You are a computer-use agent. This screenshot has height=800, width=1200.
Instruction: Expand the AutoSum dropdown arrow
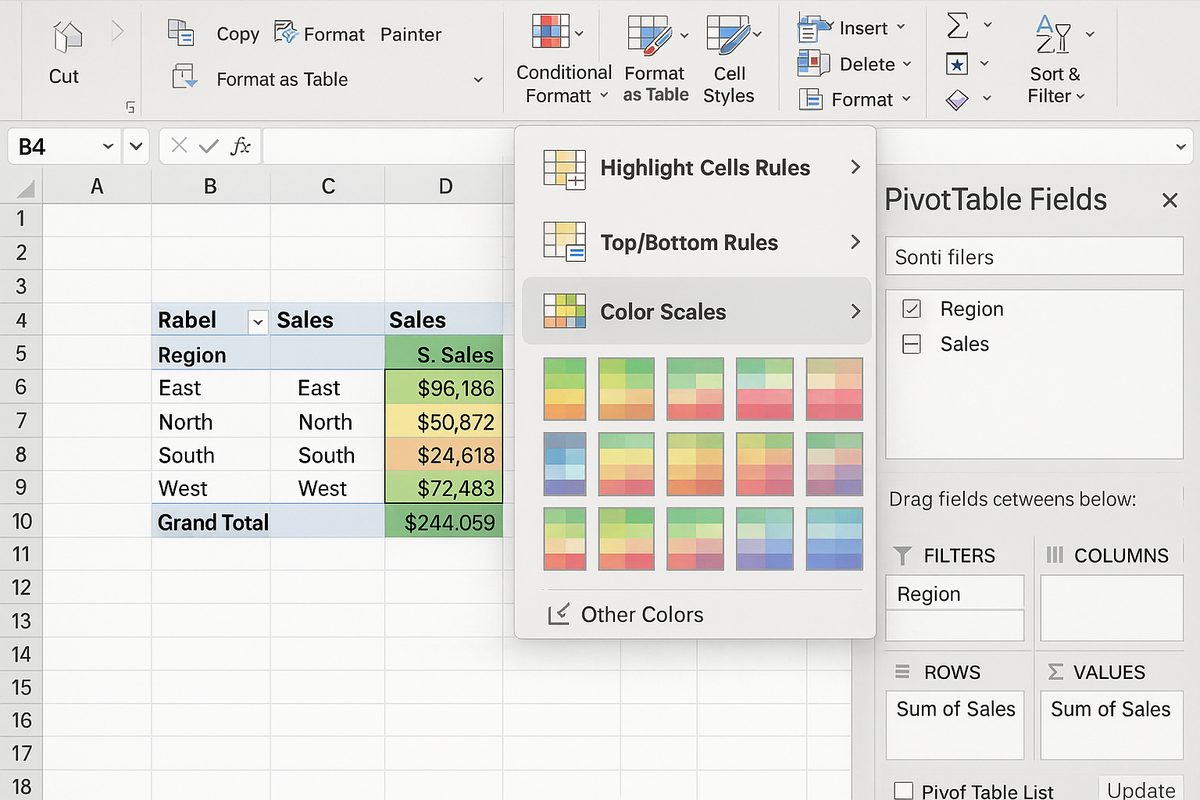pos(987,26)
